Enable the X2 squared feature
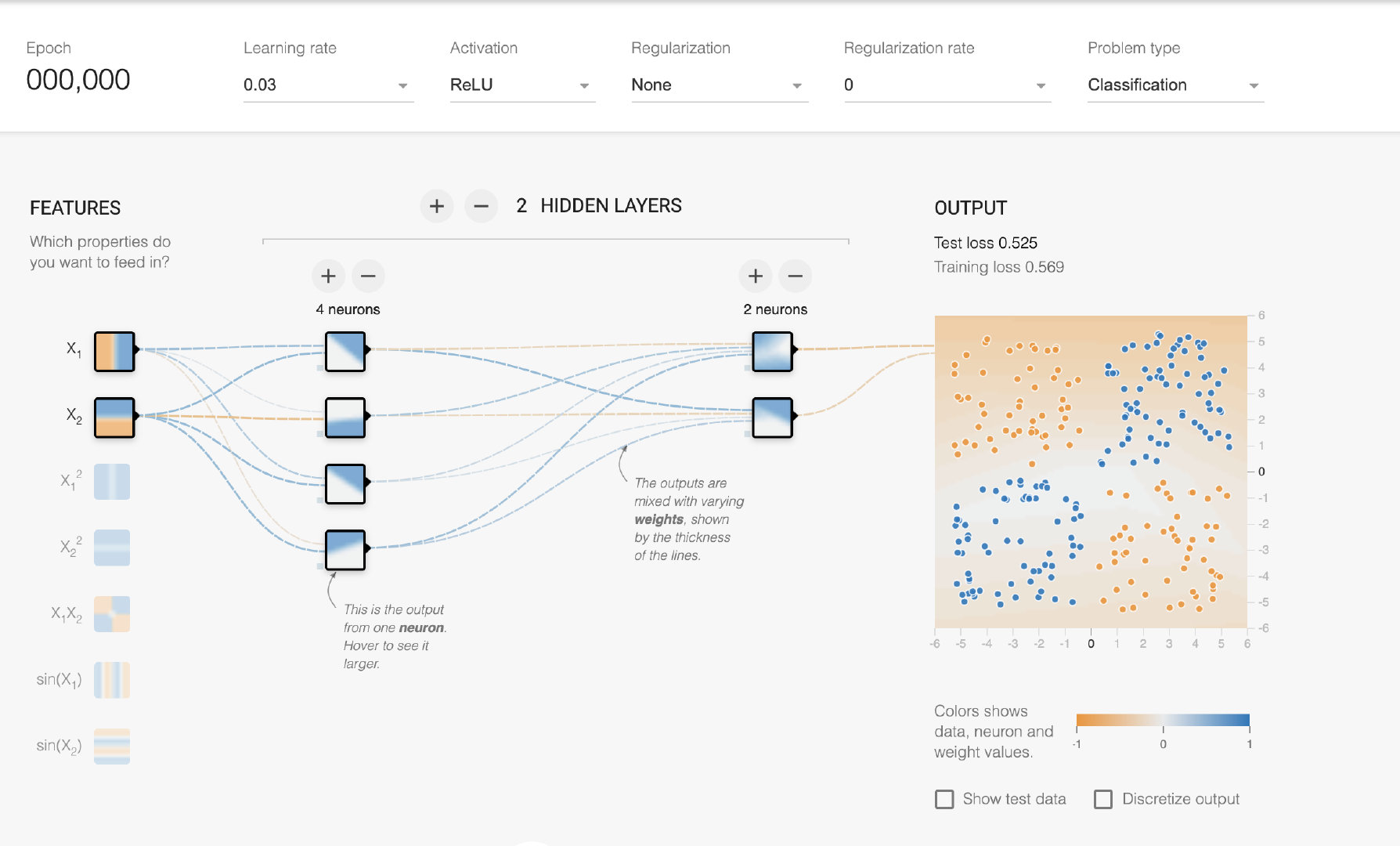Viewport: 1400px width, 846px height. click(x=112, y=548)
